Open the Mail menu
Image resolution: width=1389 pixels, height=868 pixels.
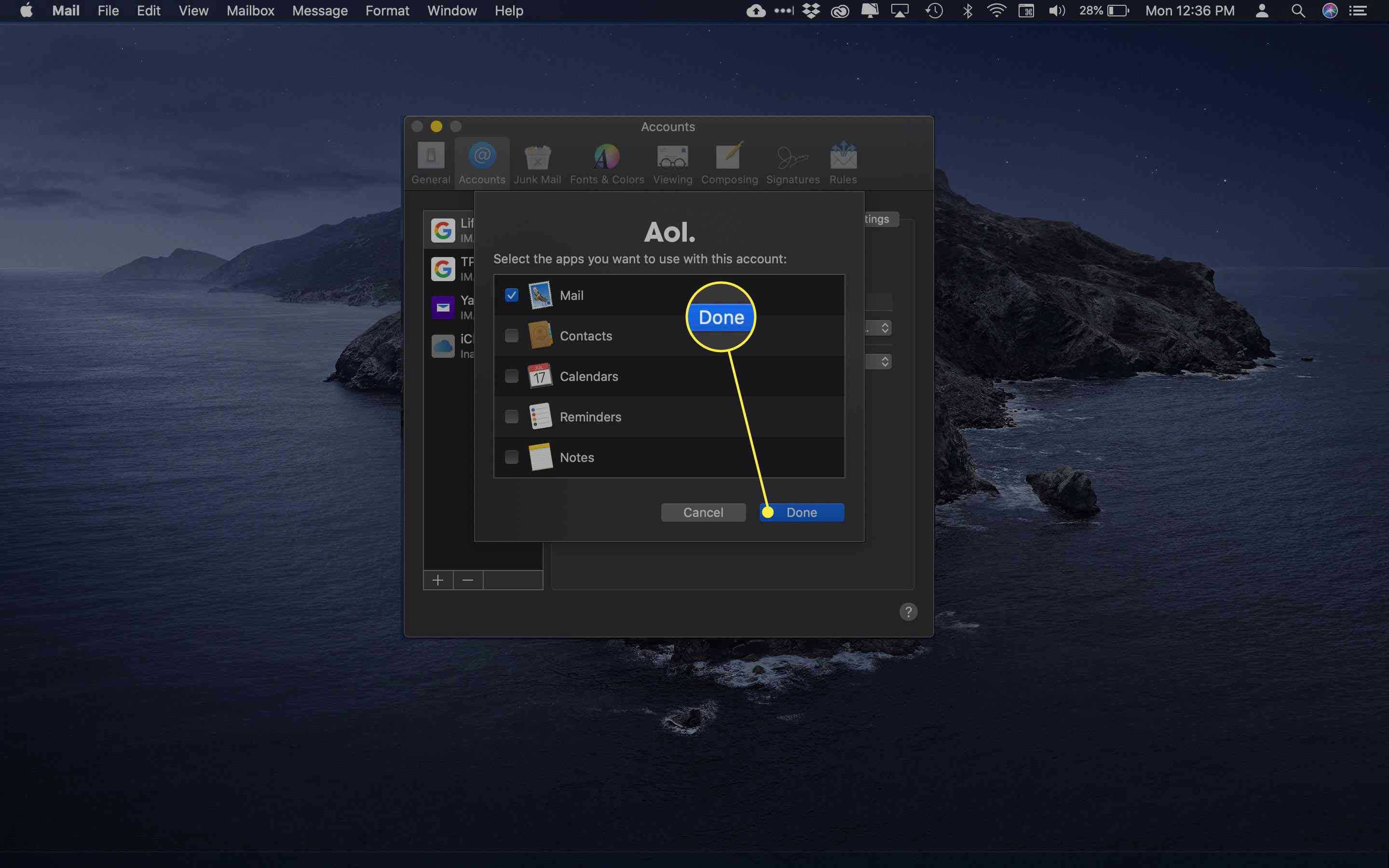(x=66, y=11)
